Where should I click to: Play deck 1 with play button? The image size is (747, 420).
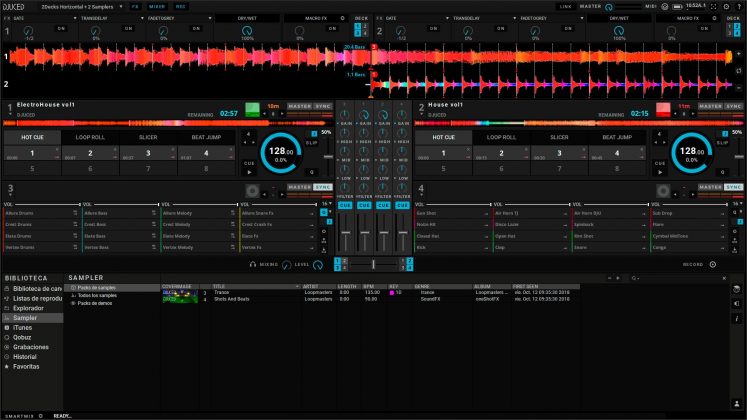[x=249, y=172]
